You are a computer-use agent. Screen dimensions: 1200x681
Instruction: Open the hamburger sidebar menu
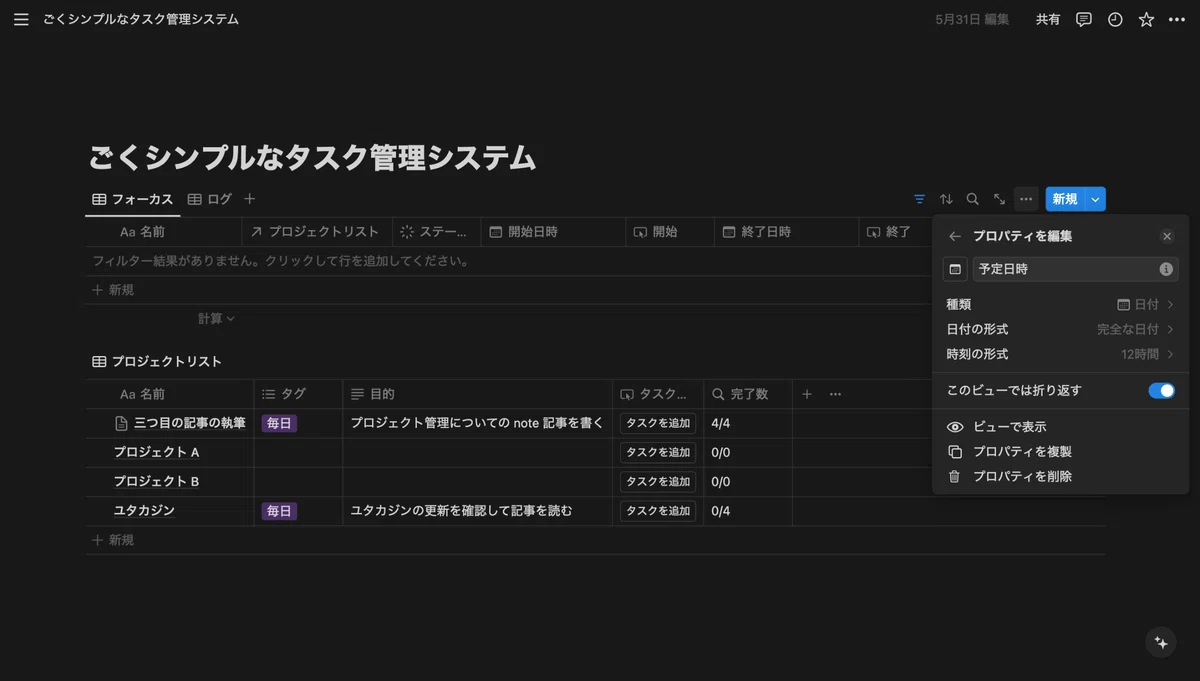coord(21,19)
